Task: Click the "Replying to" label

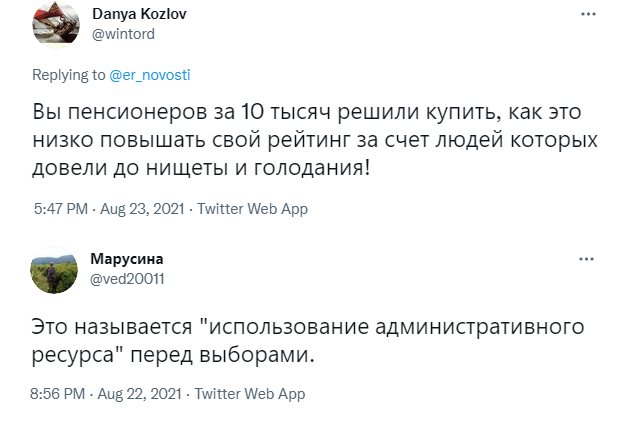Action: pos(68,75)
